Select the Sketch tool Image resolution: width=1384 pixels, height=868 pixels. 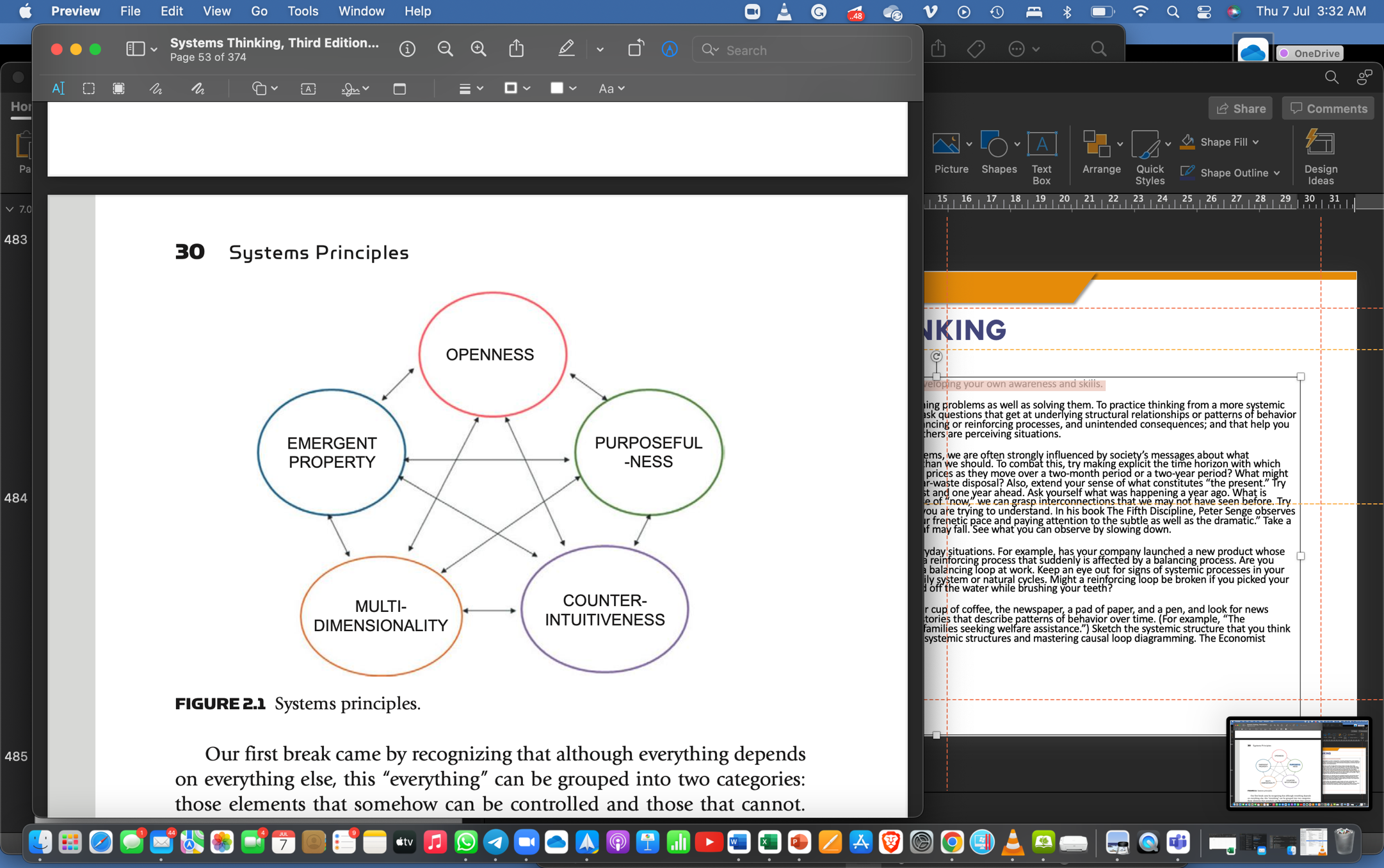pos(156,88)
